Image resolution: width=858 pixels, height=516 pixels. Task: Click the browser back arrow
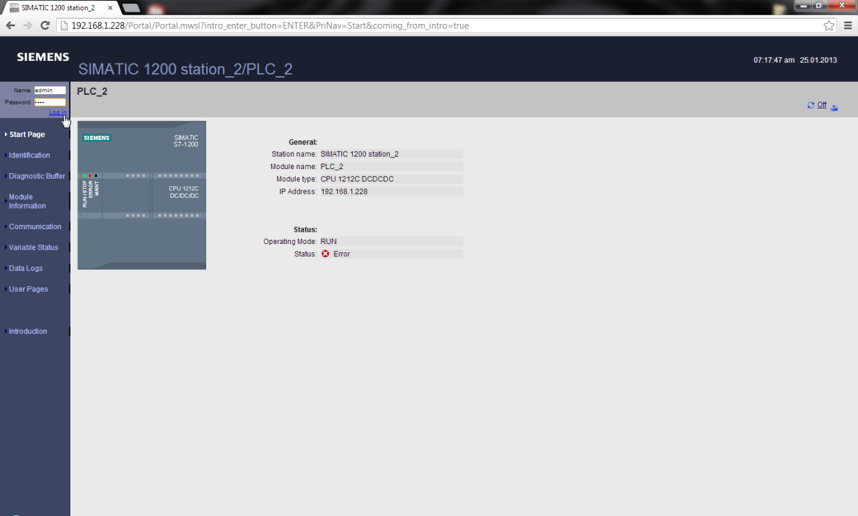point(10,26)
